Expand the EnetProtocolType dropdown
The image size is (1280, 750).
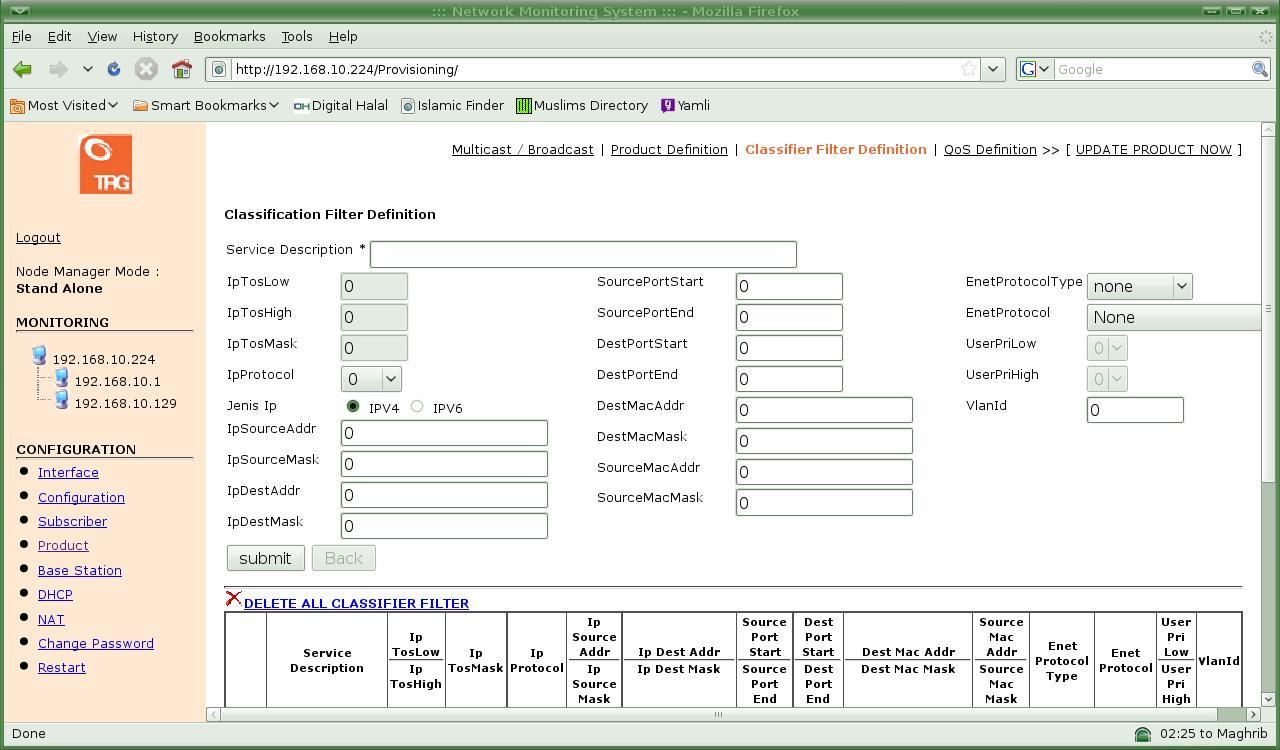click(x=1139, y=286)
